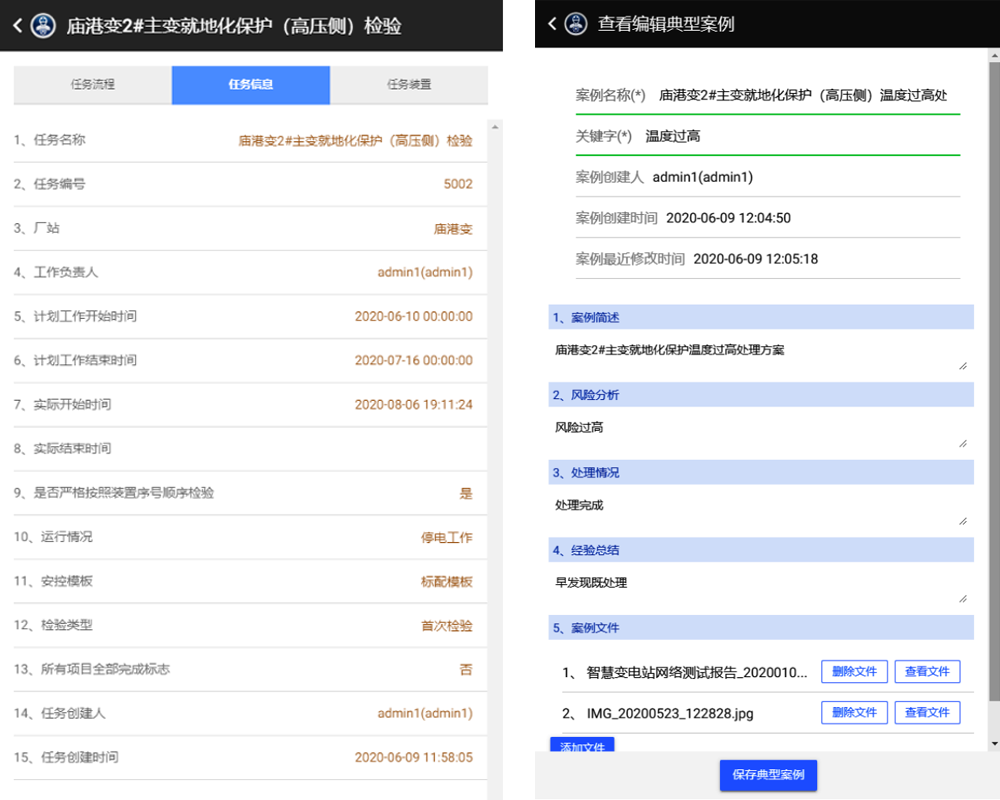
Task: Open the 任务装置 tab
Action: pyautogui.click(x=409, y=85)
